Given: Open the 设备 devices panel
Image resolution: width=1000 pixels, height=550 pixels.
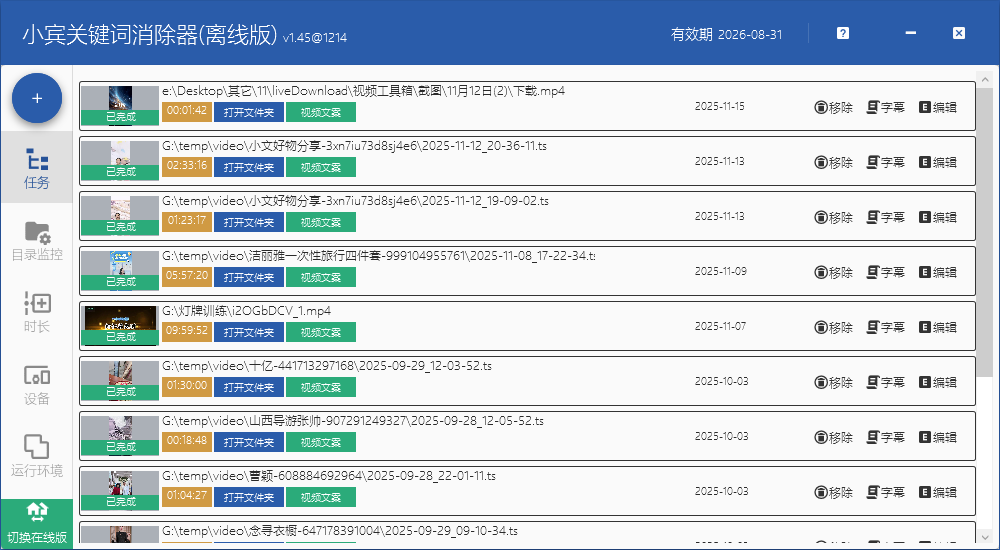Looking at the screenshot, I should coord(37,385).
